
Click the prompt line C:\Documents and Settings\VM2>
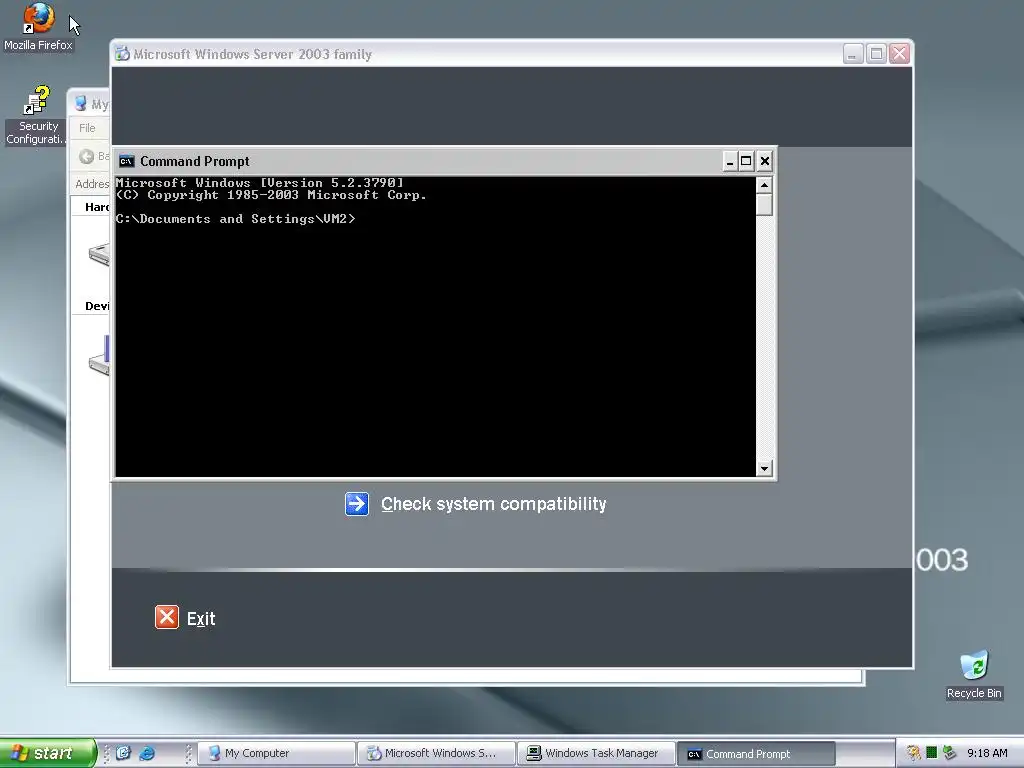(x=236, y=219)
